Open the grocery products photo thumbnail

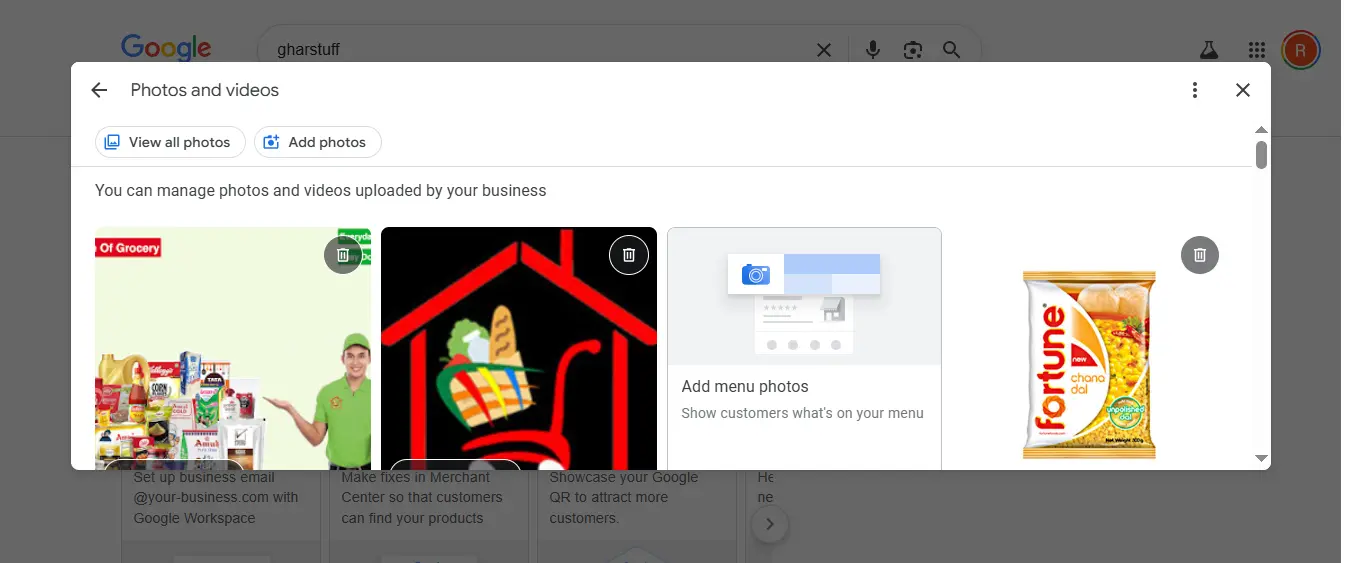233,348
